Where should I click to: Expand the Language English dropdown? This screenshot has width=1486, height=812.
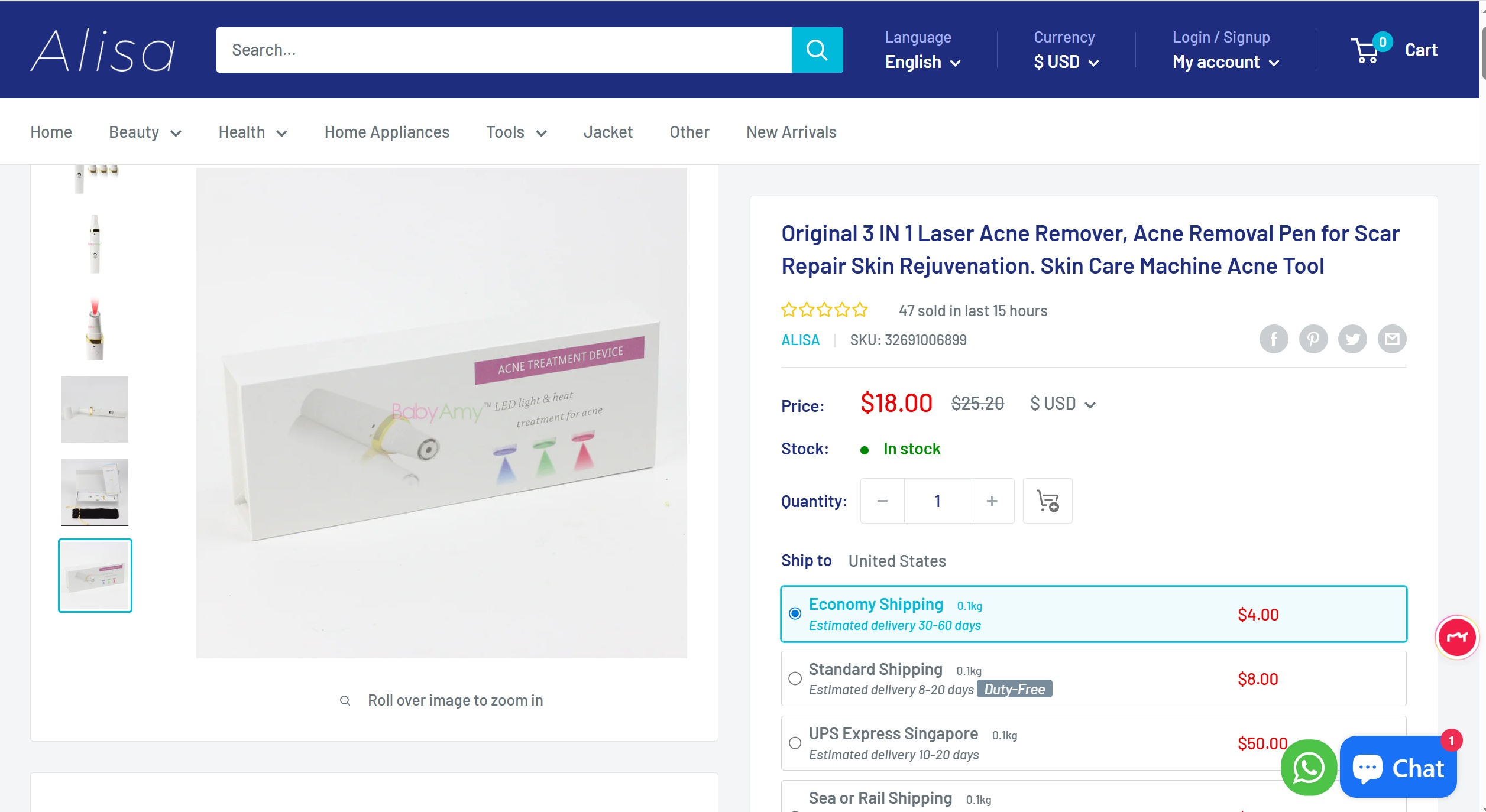coord(922,62)
